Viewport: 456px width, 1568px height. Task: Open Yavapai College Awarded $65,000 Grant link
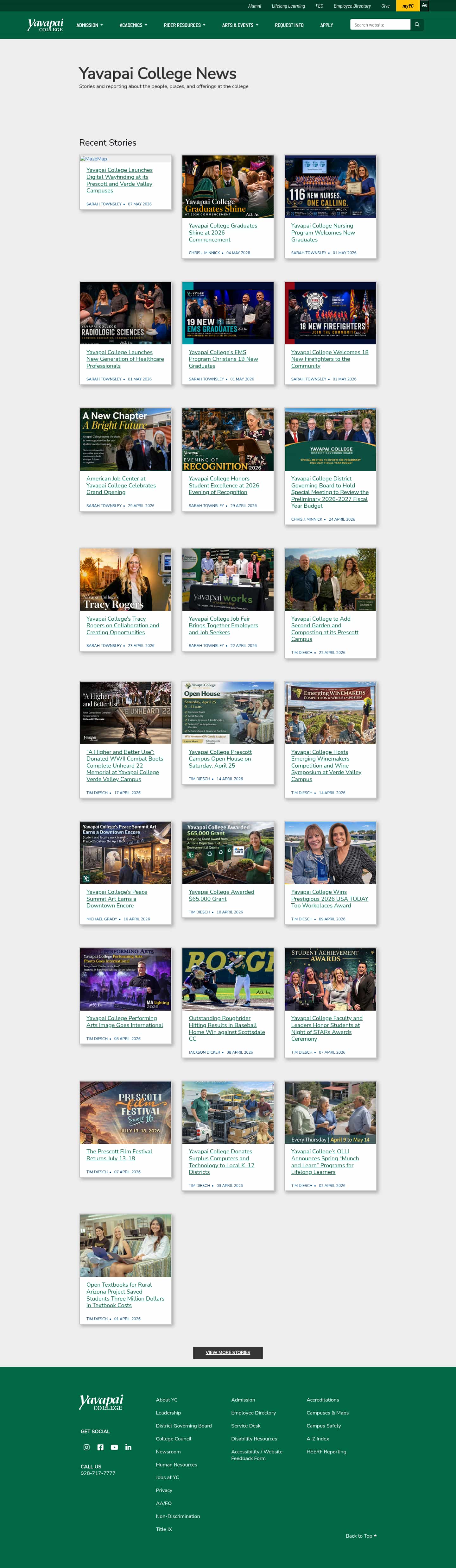pos(221,895)
